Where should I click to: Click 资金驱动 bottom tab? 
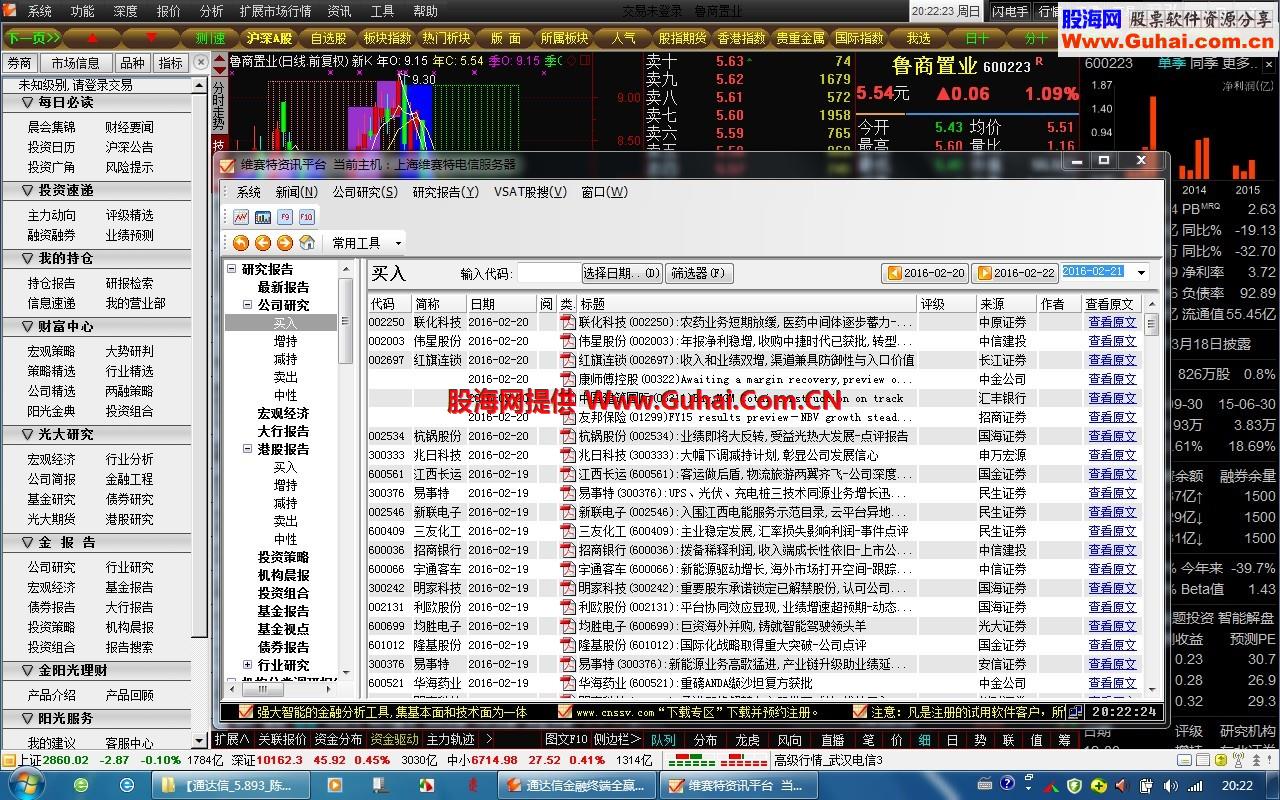coord(395,739)
